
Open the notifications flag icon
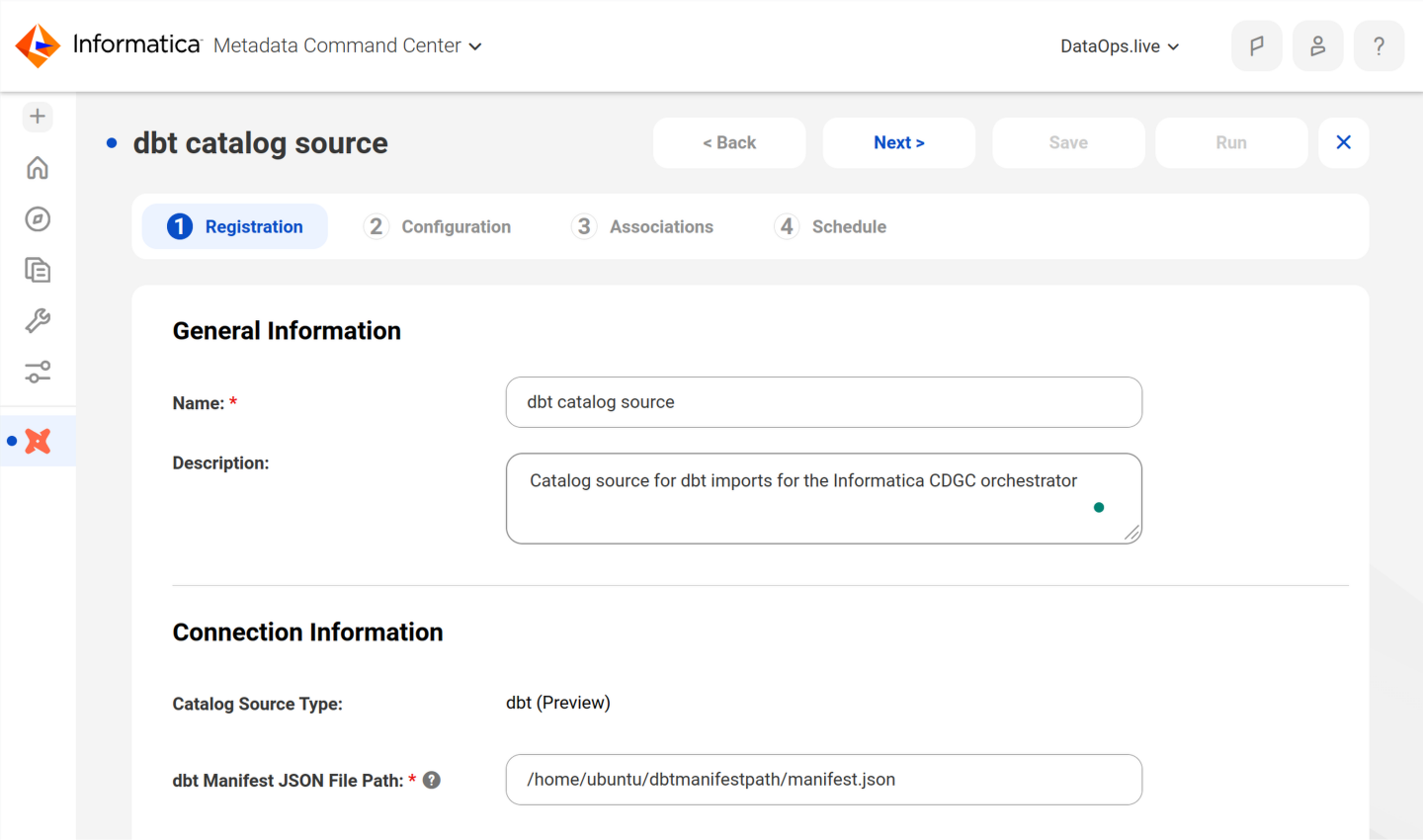pyautogui.click(x=1257, y=45)
